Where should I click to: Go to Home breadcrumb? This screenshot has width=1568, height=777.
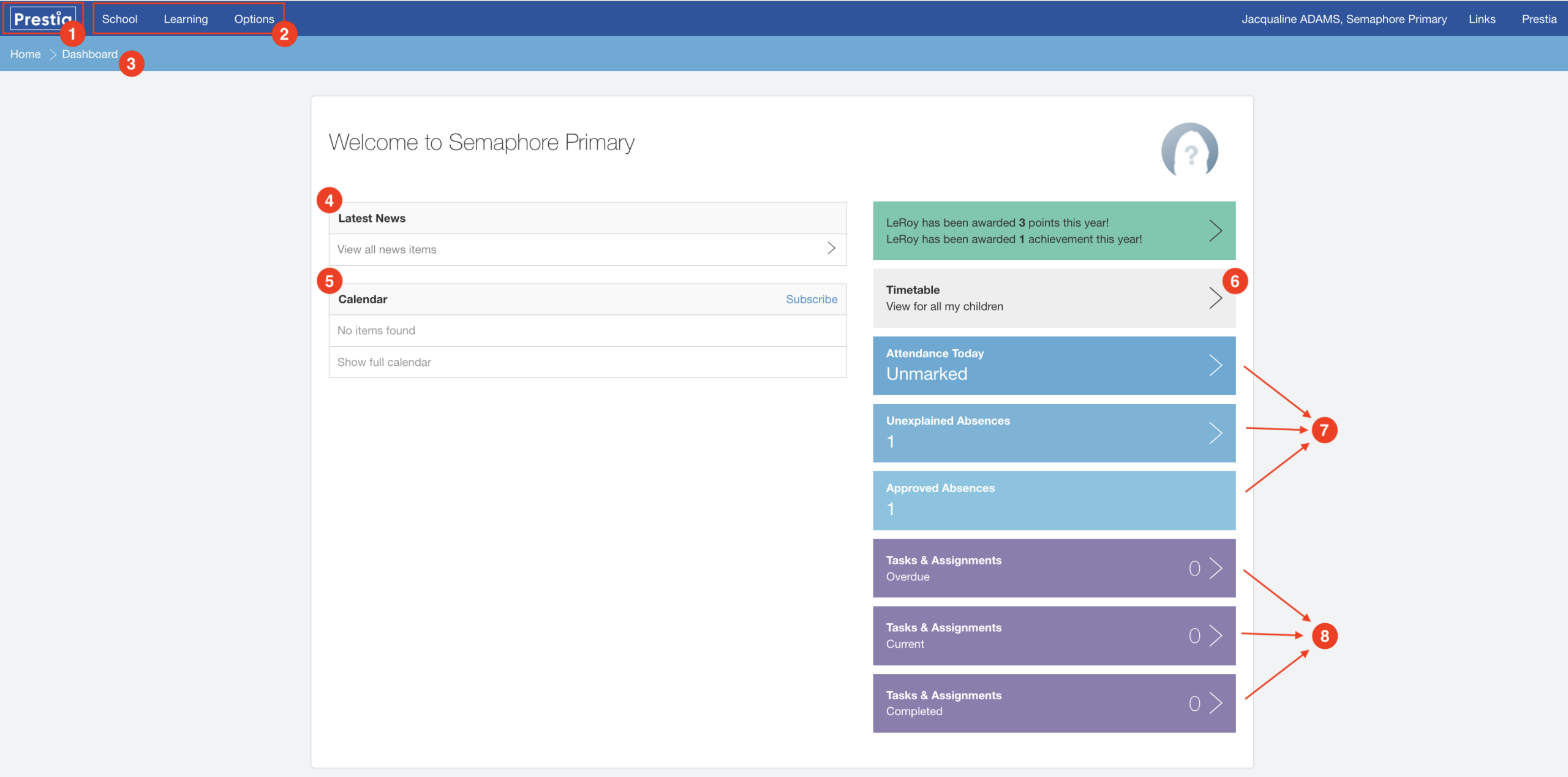25,54
